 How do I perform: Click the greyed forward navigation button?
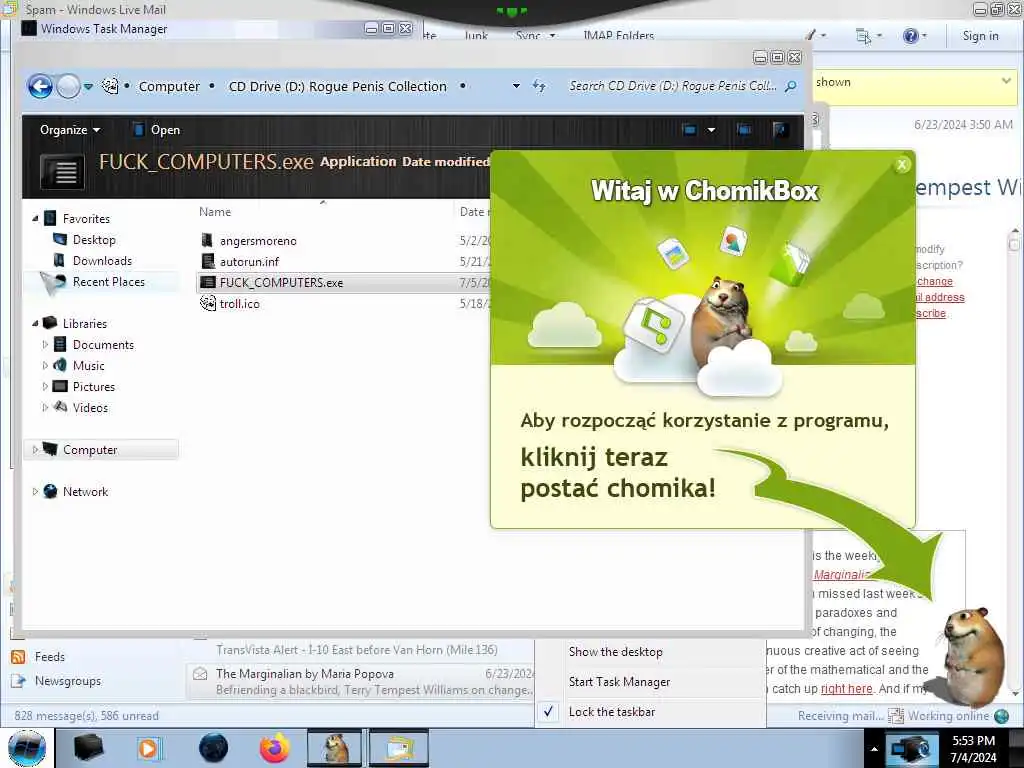(69, 86)
